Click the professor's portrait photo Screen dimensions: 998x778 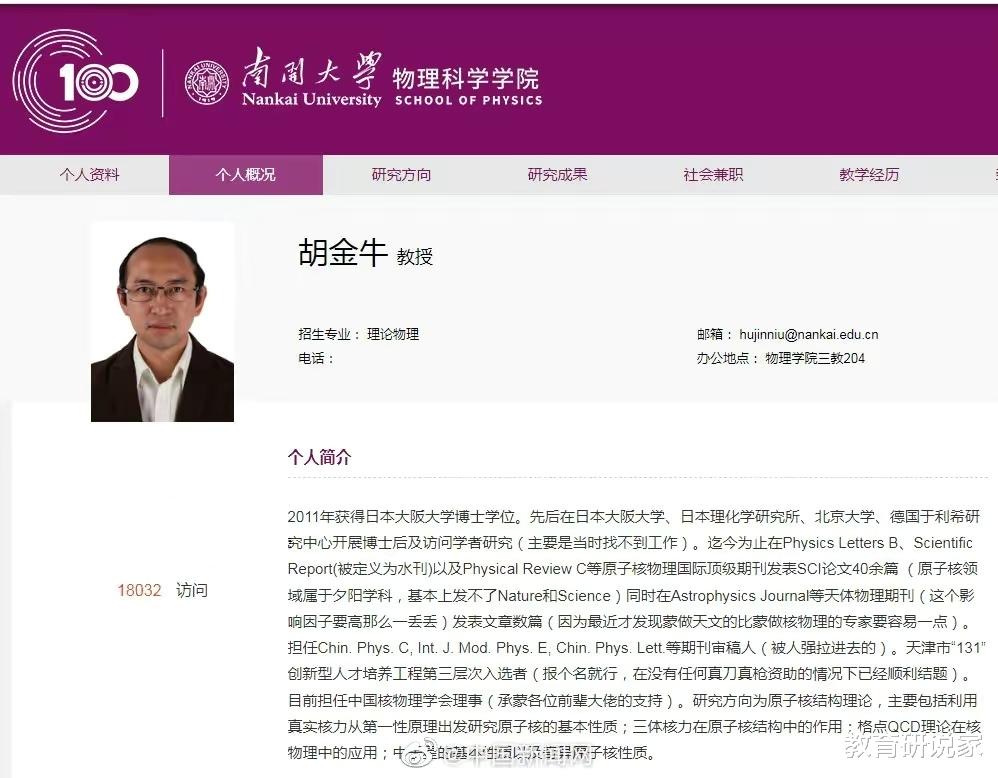pyautogui.click(x=162, y=322)
